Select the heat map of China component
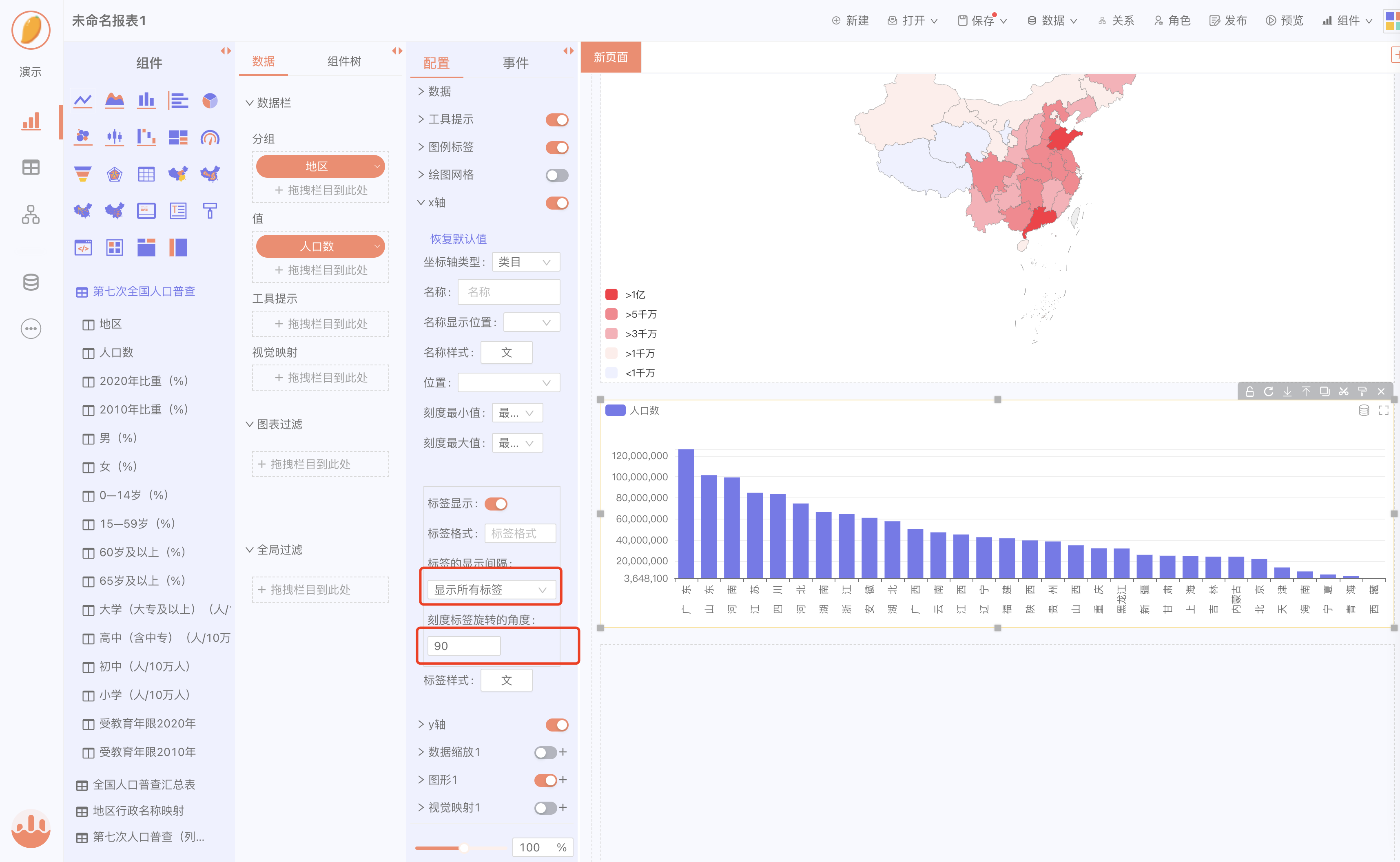 coord(210,174)
